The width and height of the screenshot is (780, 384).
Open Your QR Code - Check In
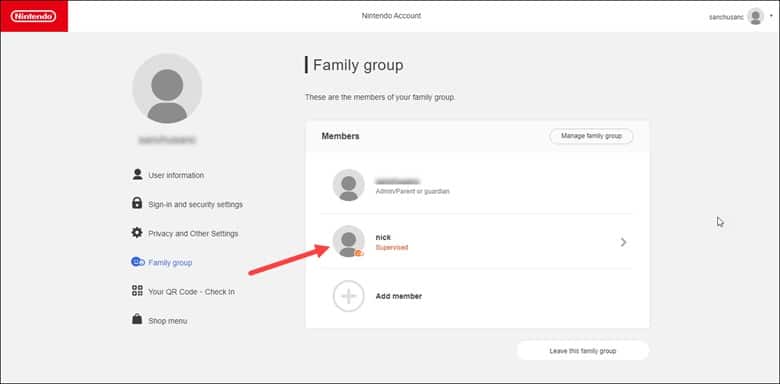(x=192, y=292)
